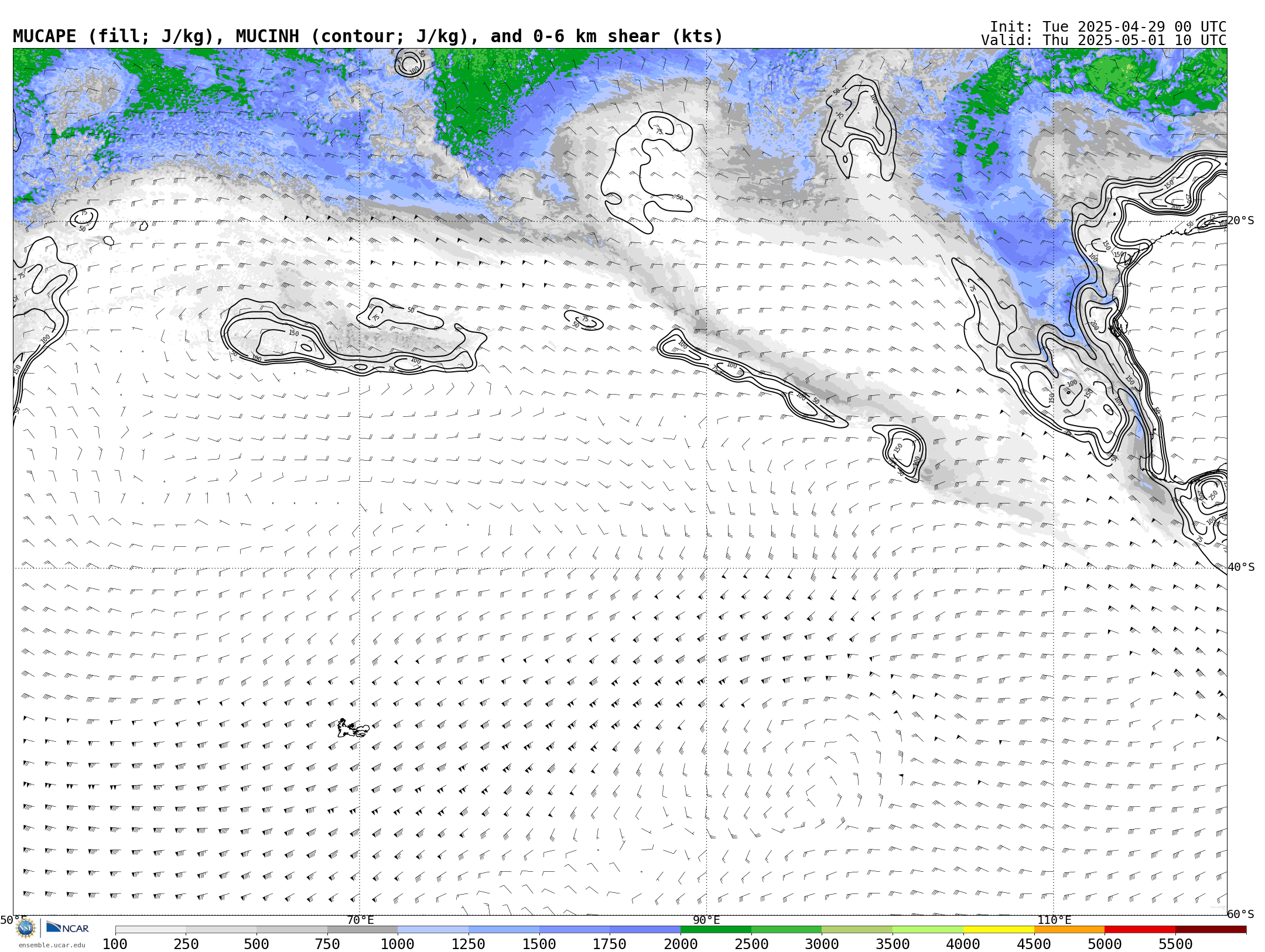This screenshot has width=1265, height=952.
Task: Pick the dark green 2000–2500 colorbar swatch
Action: [716, 930]
